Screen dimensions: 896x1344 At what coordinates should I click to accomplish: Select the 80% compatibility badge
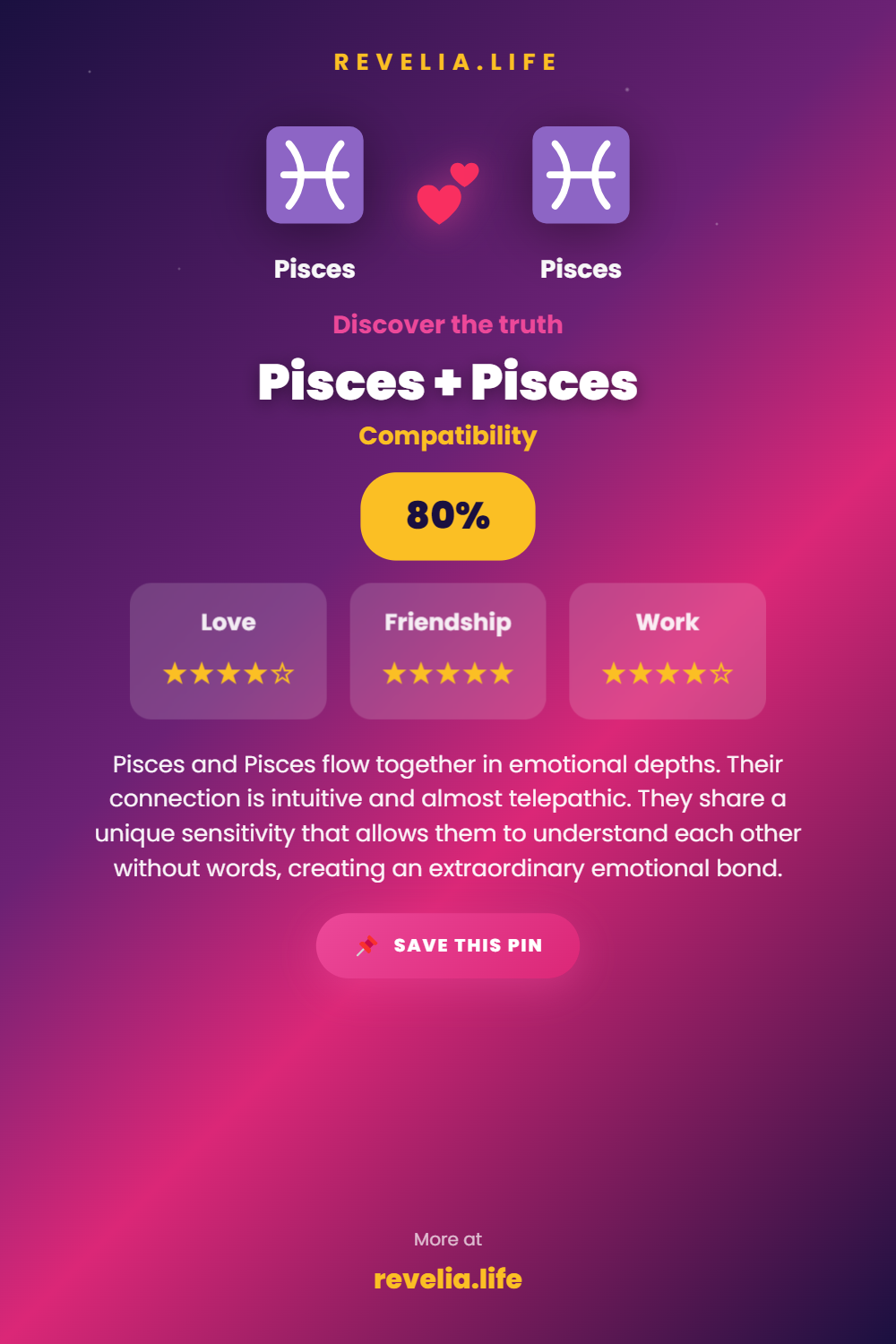(x=448, y=516)
